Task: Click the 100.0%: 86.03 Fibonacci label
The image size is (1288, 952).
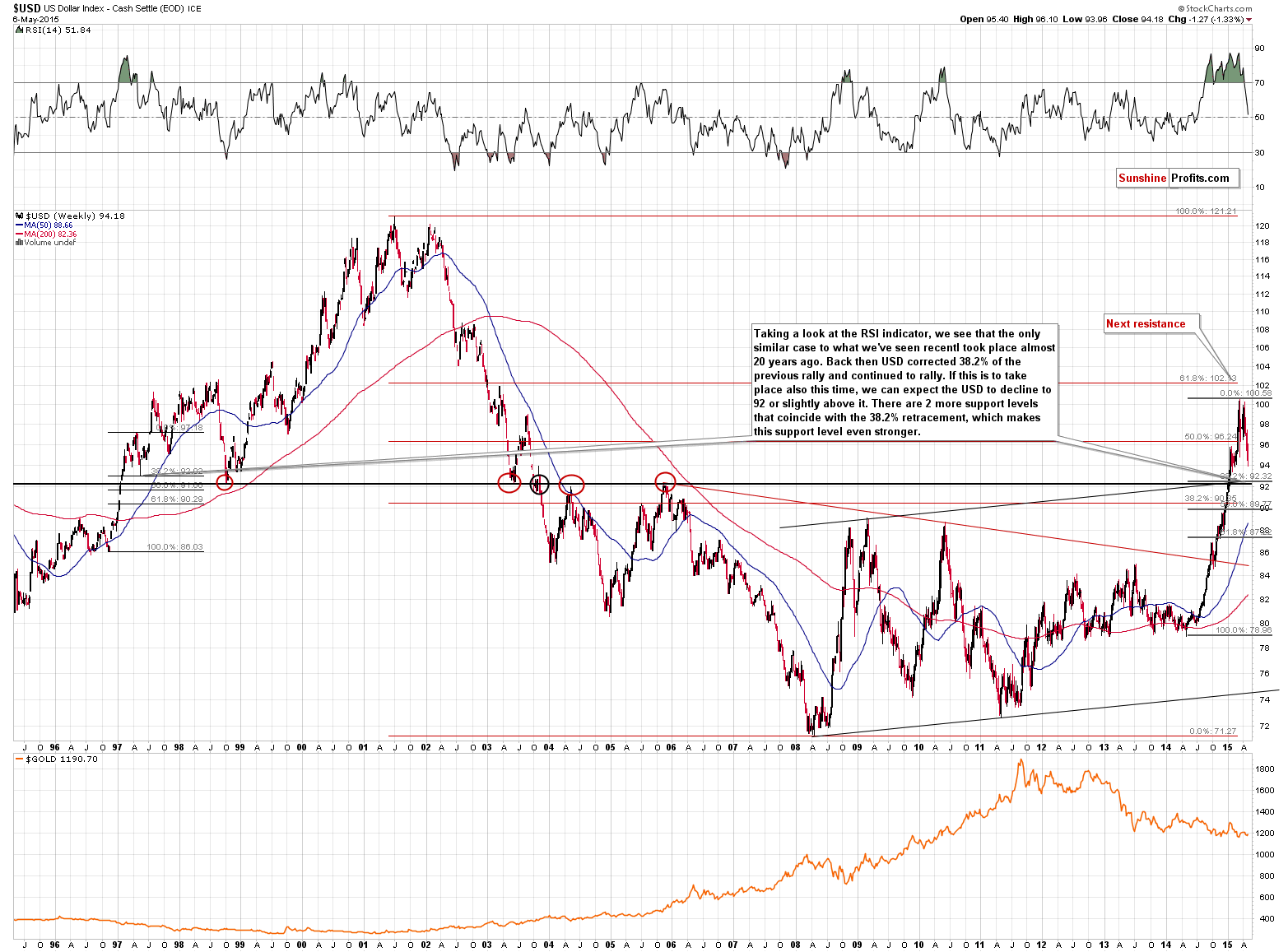Action: [x=174, y=547]
